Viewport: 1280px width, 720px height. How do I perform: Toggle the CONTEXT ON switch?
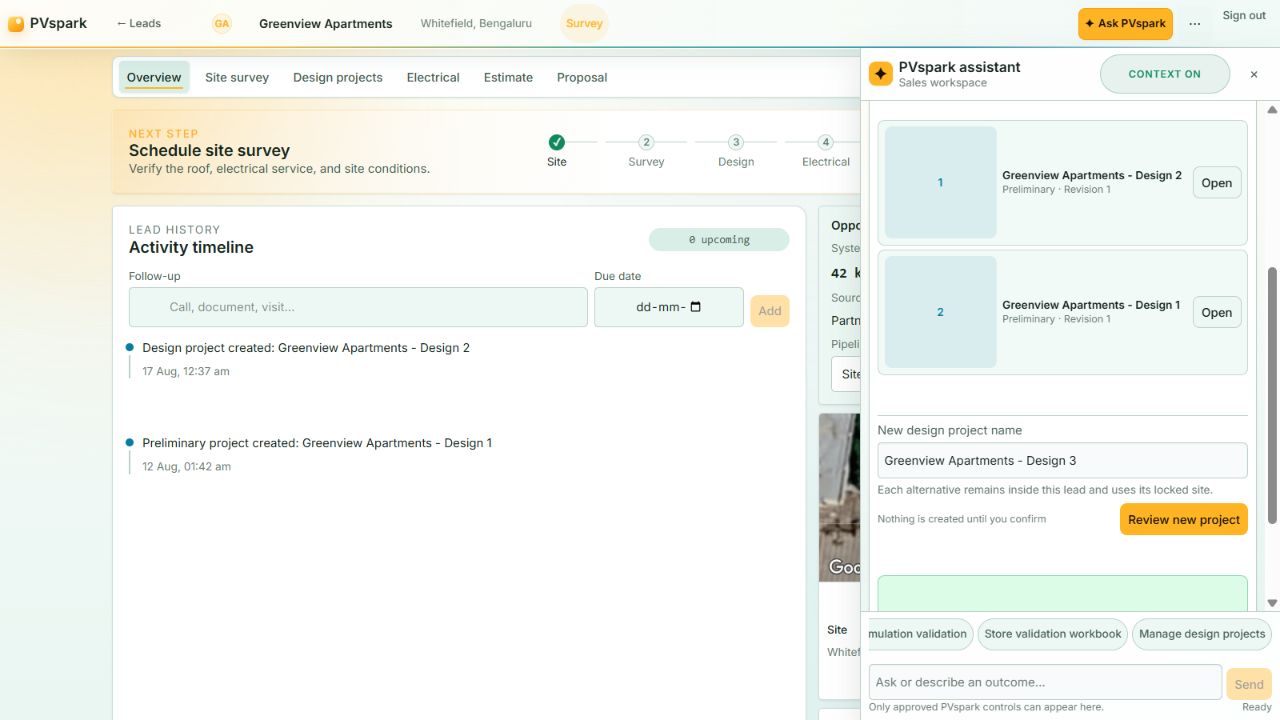1165,74
